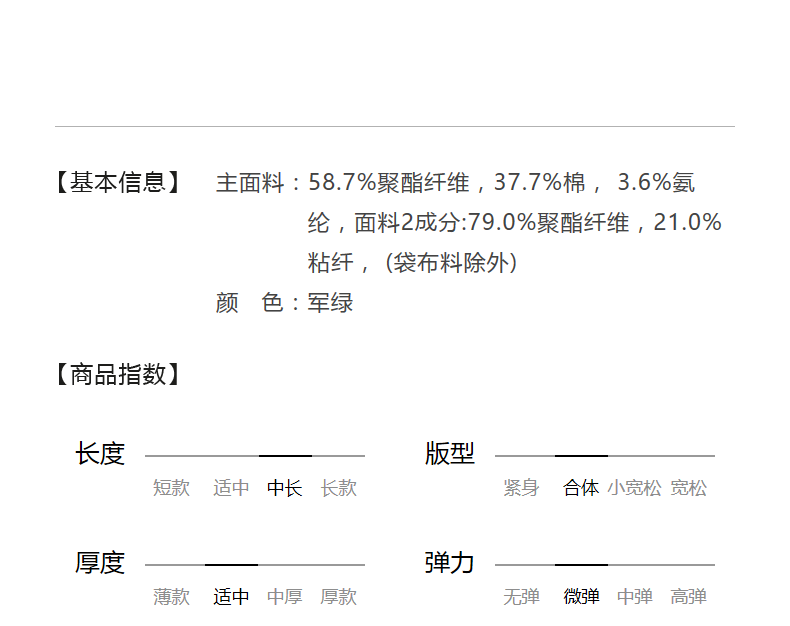Image resolution: width=790 pixels, height=626 pixels.
Task: Select the 微弹 elasticity option
Action: click(581, 597)
